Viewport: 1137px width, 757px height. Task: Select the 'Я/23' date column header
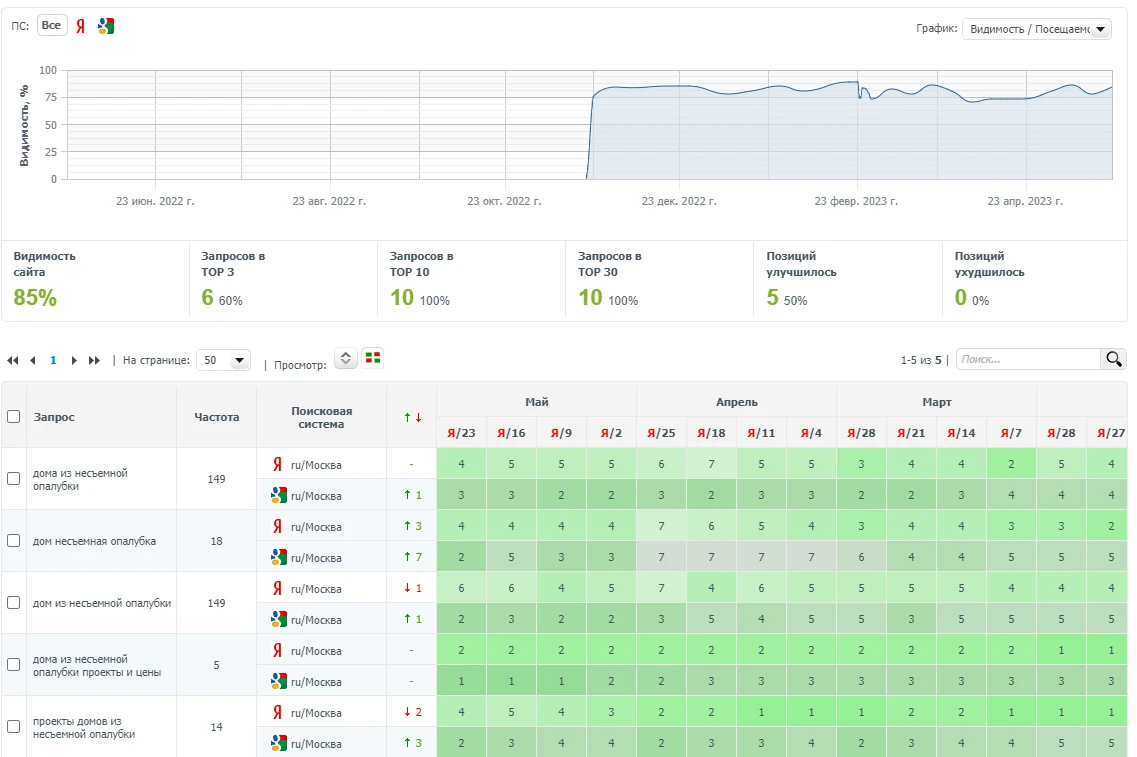[461, 433]
